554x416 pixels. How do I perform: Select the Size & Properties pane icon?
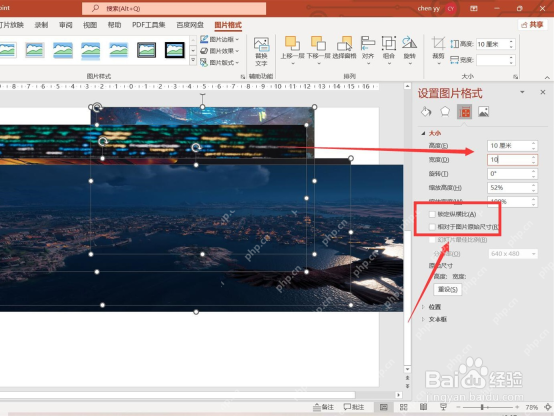pyautogui.click(x=464, y=112)
